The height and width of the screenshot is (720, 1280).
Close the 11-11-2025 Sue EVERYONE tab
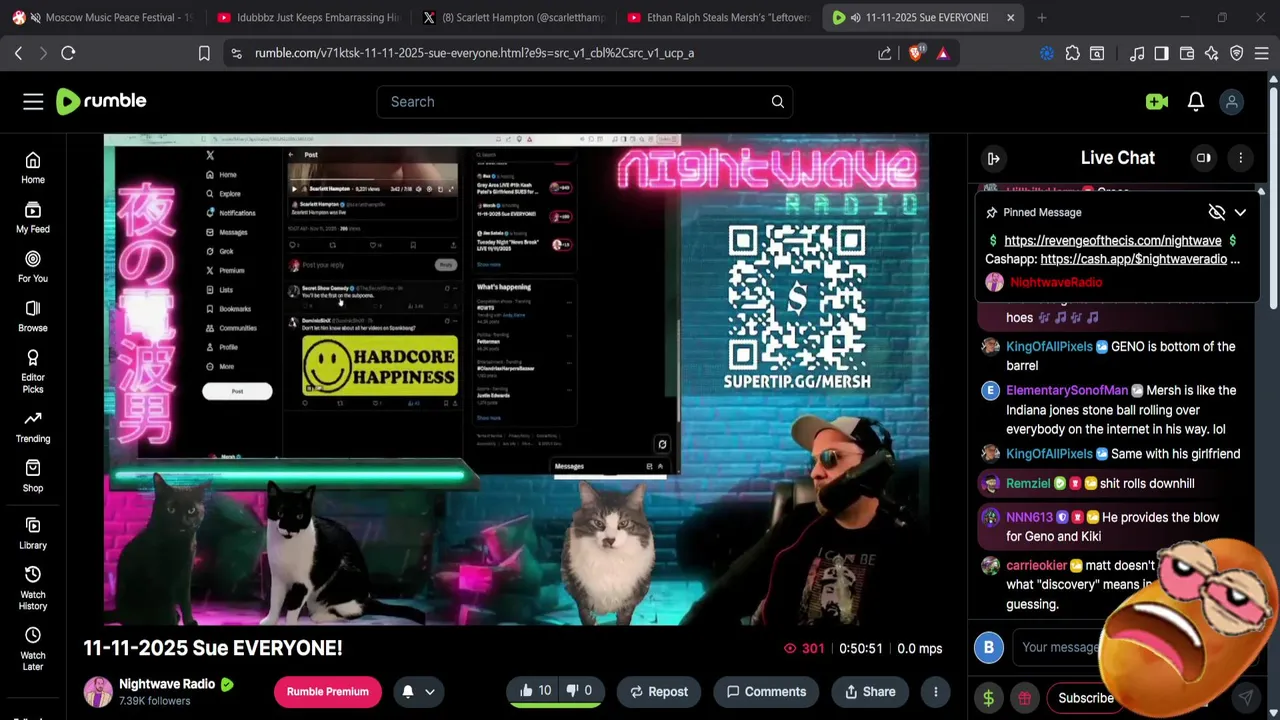point(1010,17)
